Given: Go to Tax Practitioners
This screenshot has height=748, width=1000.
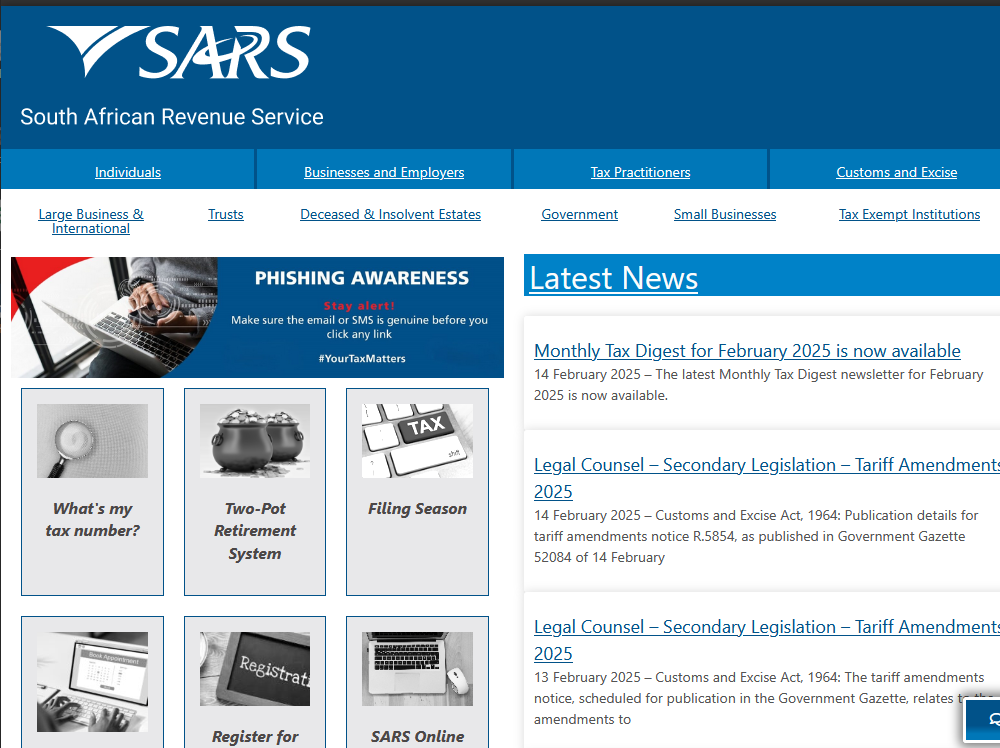Looking at the screenshot, I should 640,172.
